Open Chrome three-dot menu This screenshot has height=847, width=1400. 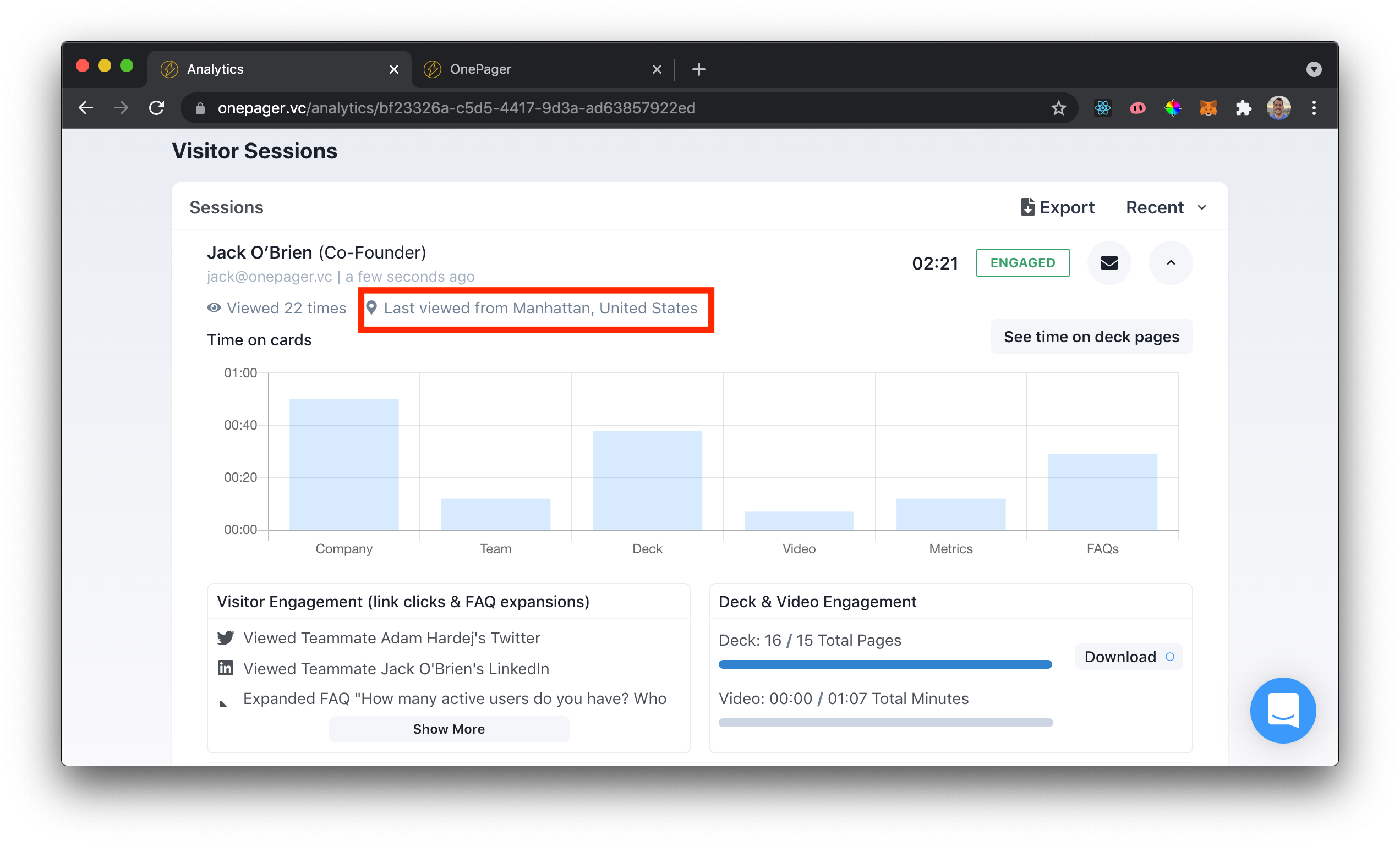click(1314, 108)
